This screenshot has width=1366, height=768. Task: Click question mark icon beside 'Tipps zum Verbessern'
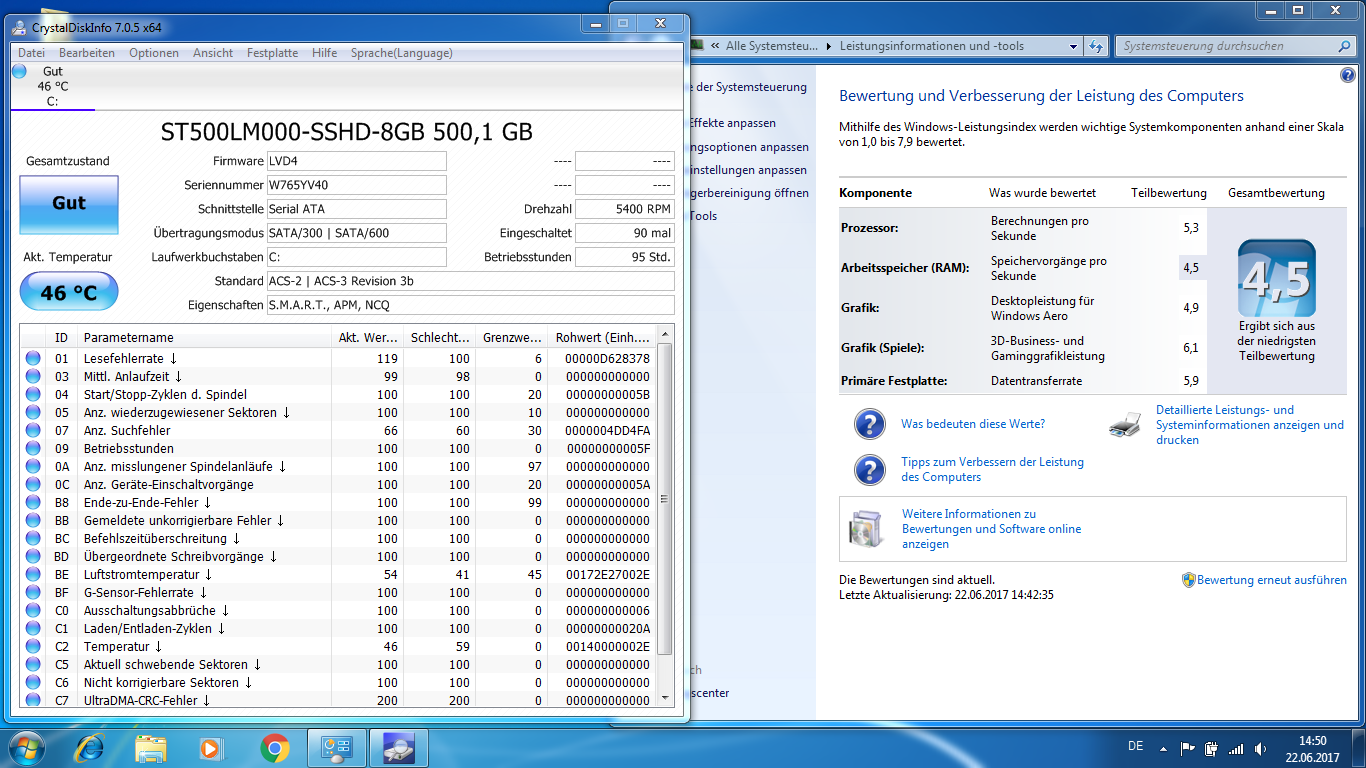tap(870, 469)
